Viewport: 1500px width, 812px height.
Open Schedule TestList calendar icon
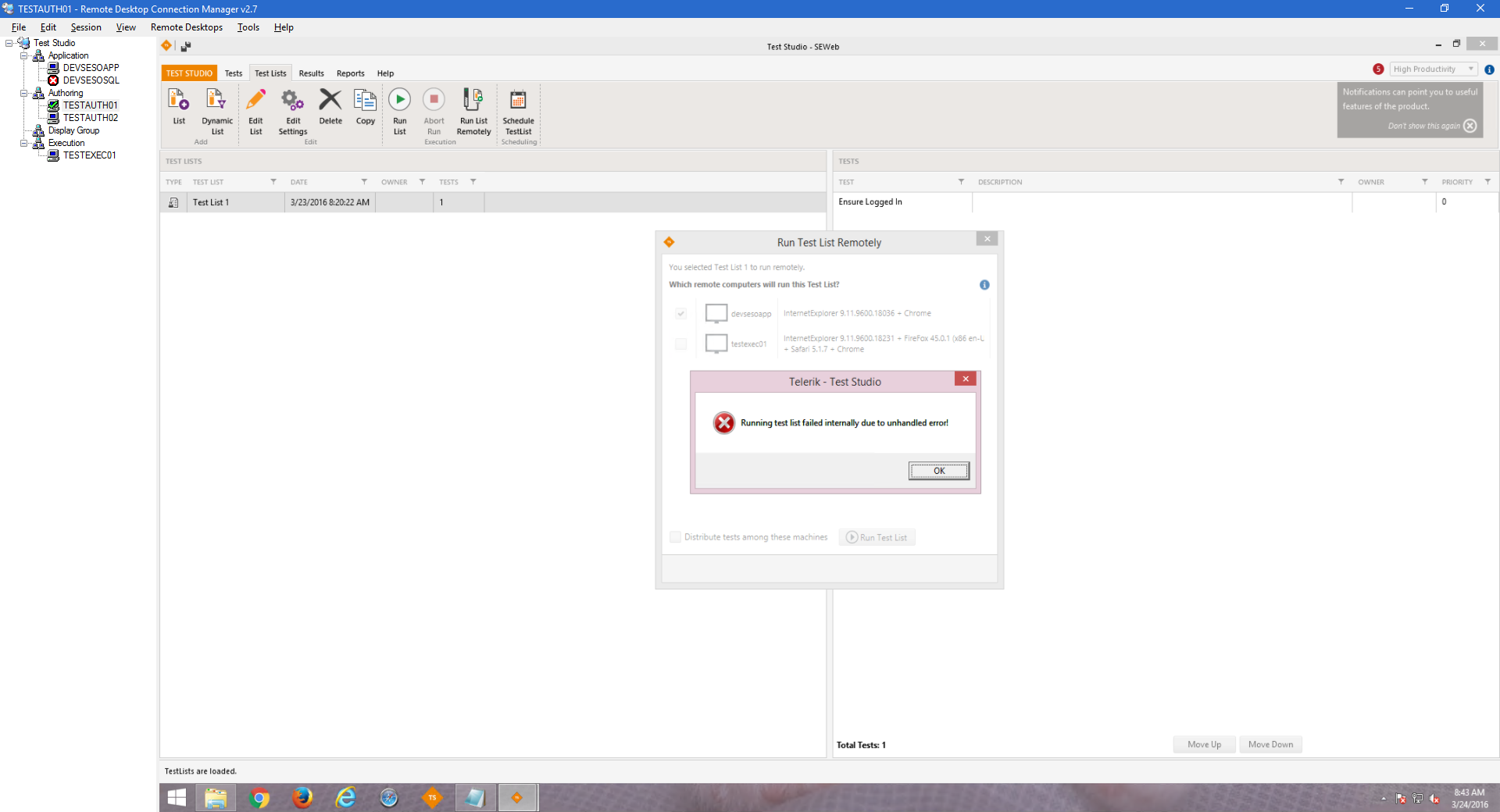518,100
